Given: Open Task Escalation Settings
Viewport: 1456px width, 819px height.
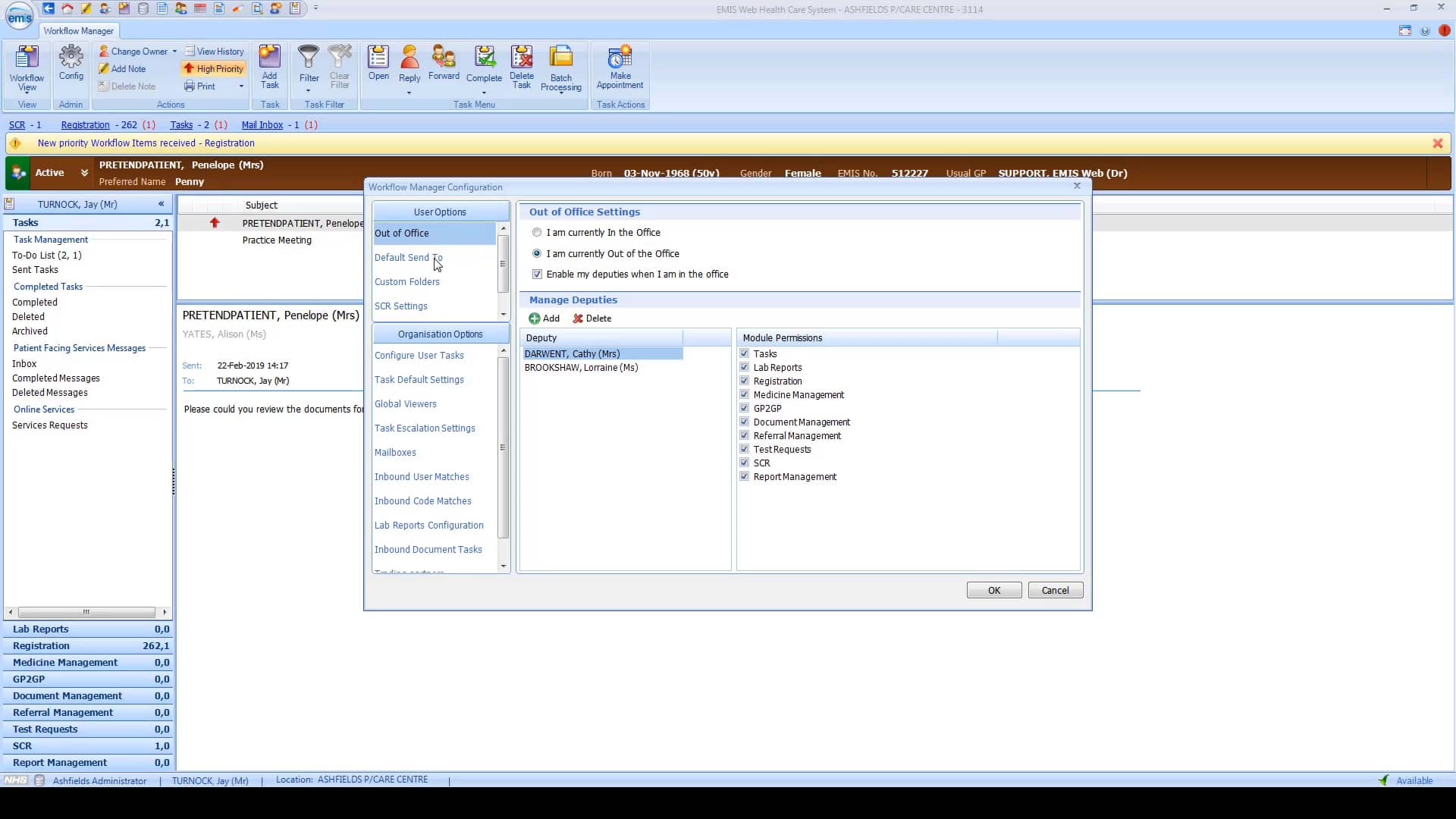Looking at the screenshot, I should click(x=425, y=428).
